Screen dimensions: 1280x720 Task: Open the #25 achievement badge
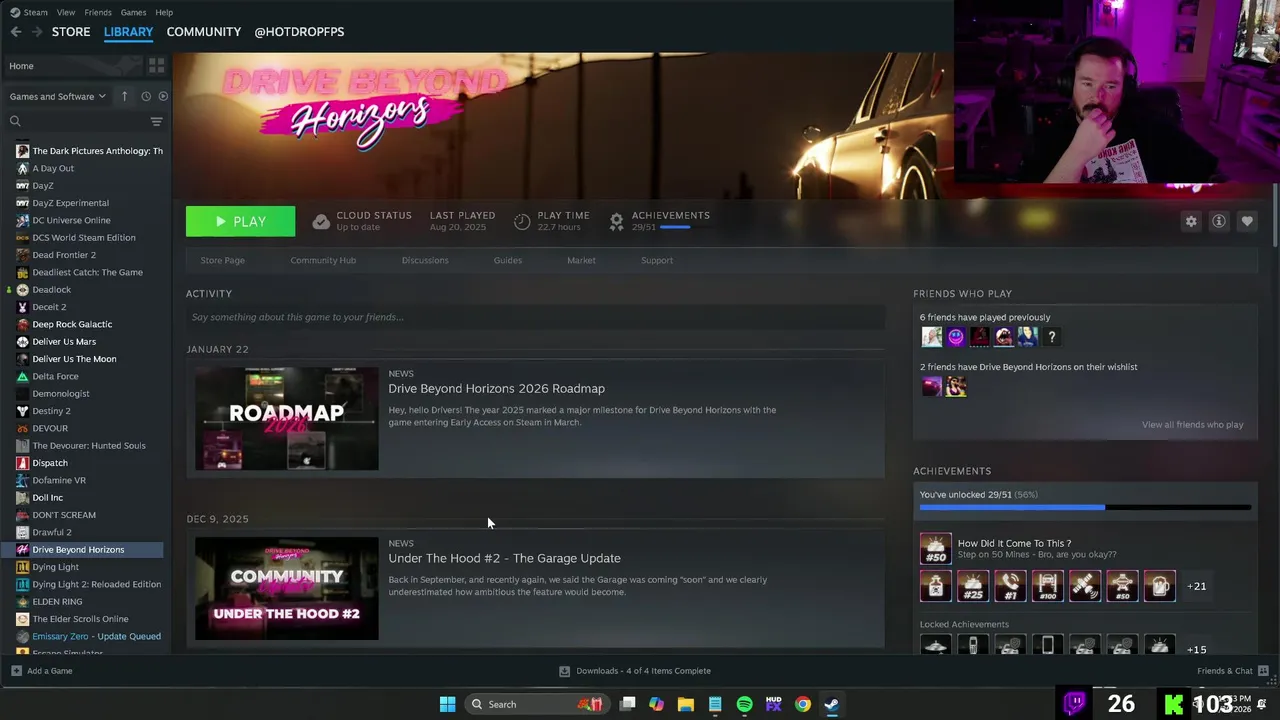(973, 586)
